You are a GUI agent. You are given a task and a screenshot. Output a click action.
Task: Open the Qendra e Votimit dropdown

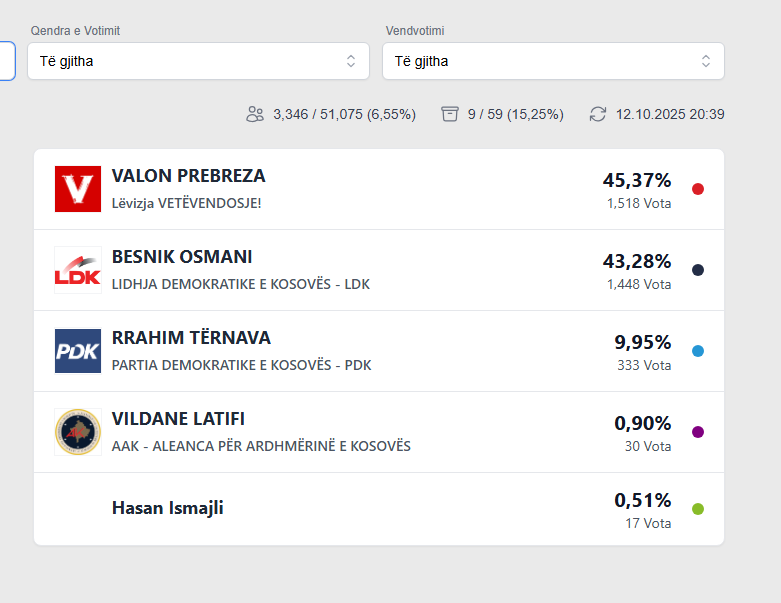click(x=198, y=61)
